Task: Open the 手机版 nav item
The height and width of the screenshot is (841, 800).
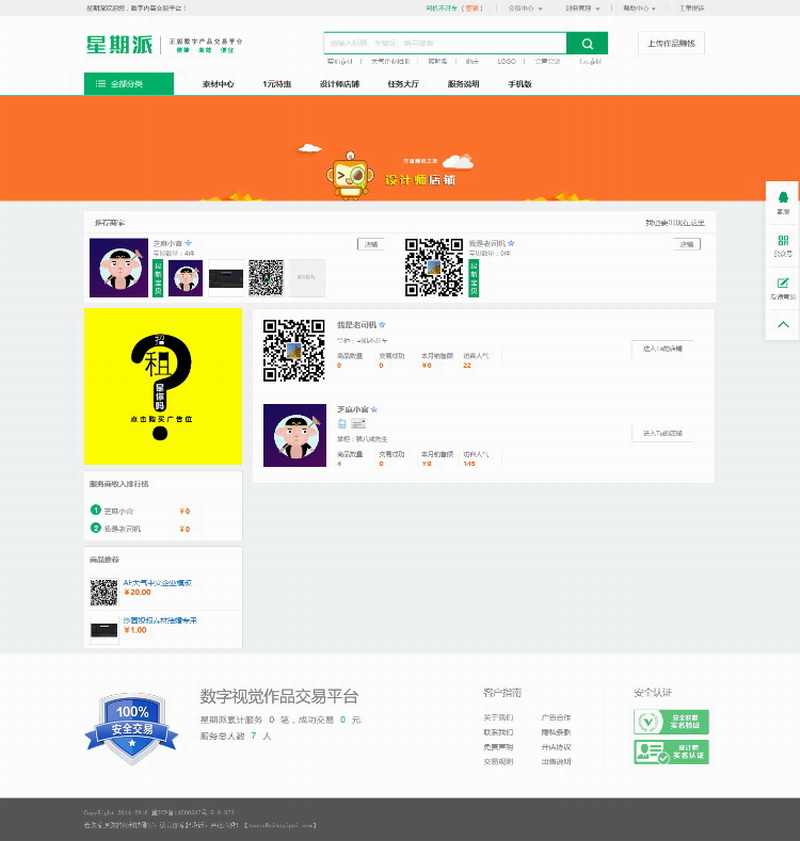Action: [520, 84]
